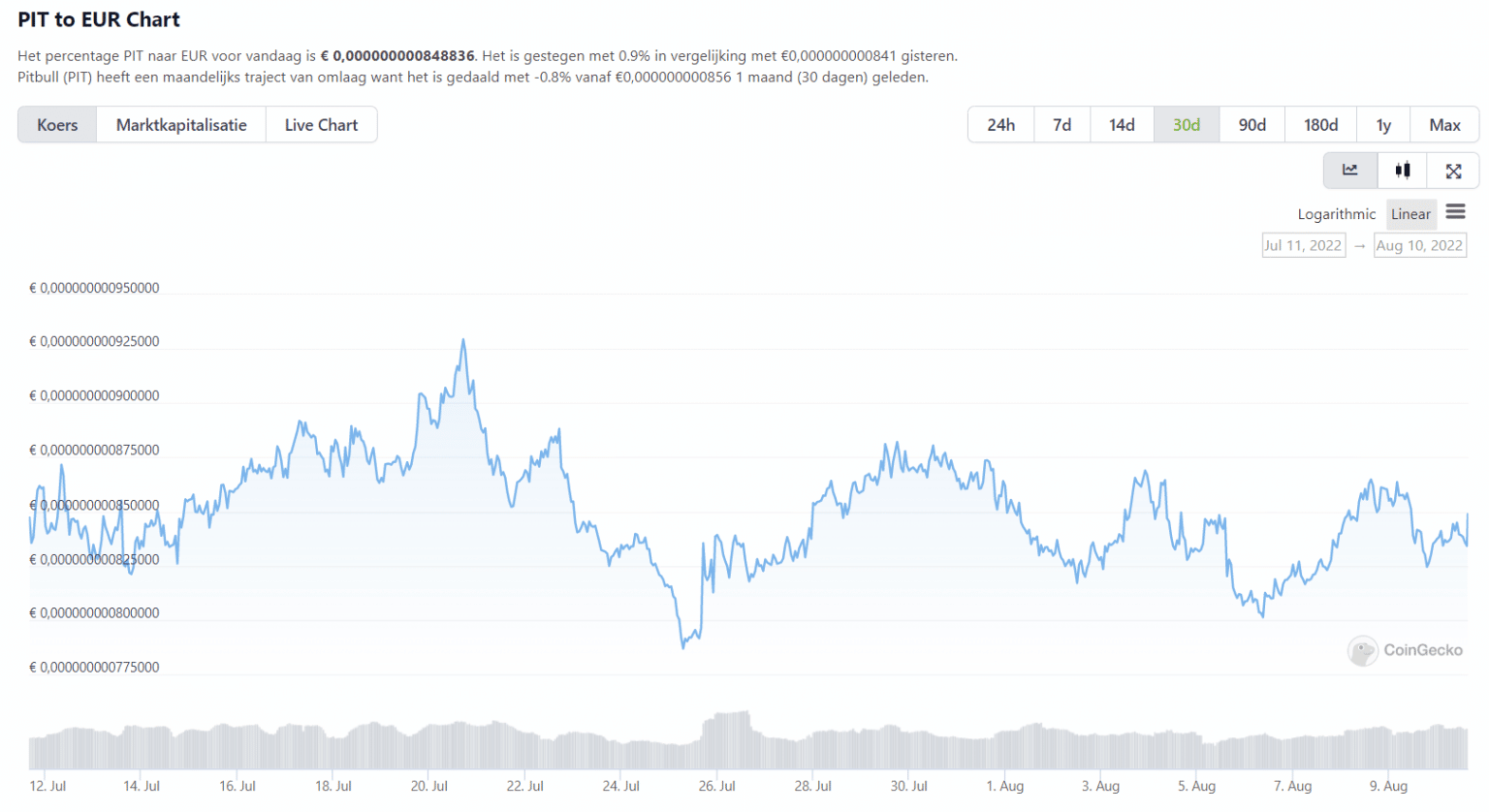Image resolution: width=1489 pixels, height=812 pixels.
Task: Choose the 90d time range
Action: [1252, 125]
